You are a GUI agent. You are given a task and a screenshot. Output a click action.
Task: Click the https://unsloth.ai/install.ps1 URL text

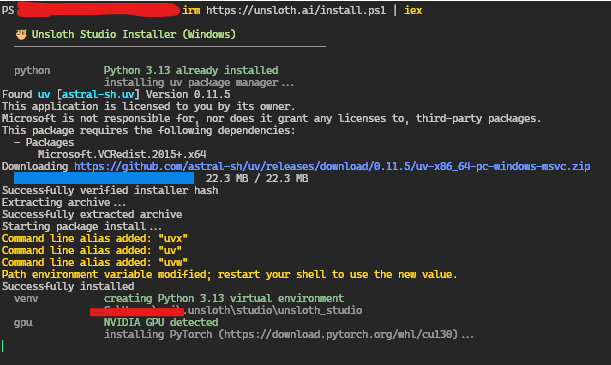pos(296,11)
